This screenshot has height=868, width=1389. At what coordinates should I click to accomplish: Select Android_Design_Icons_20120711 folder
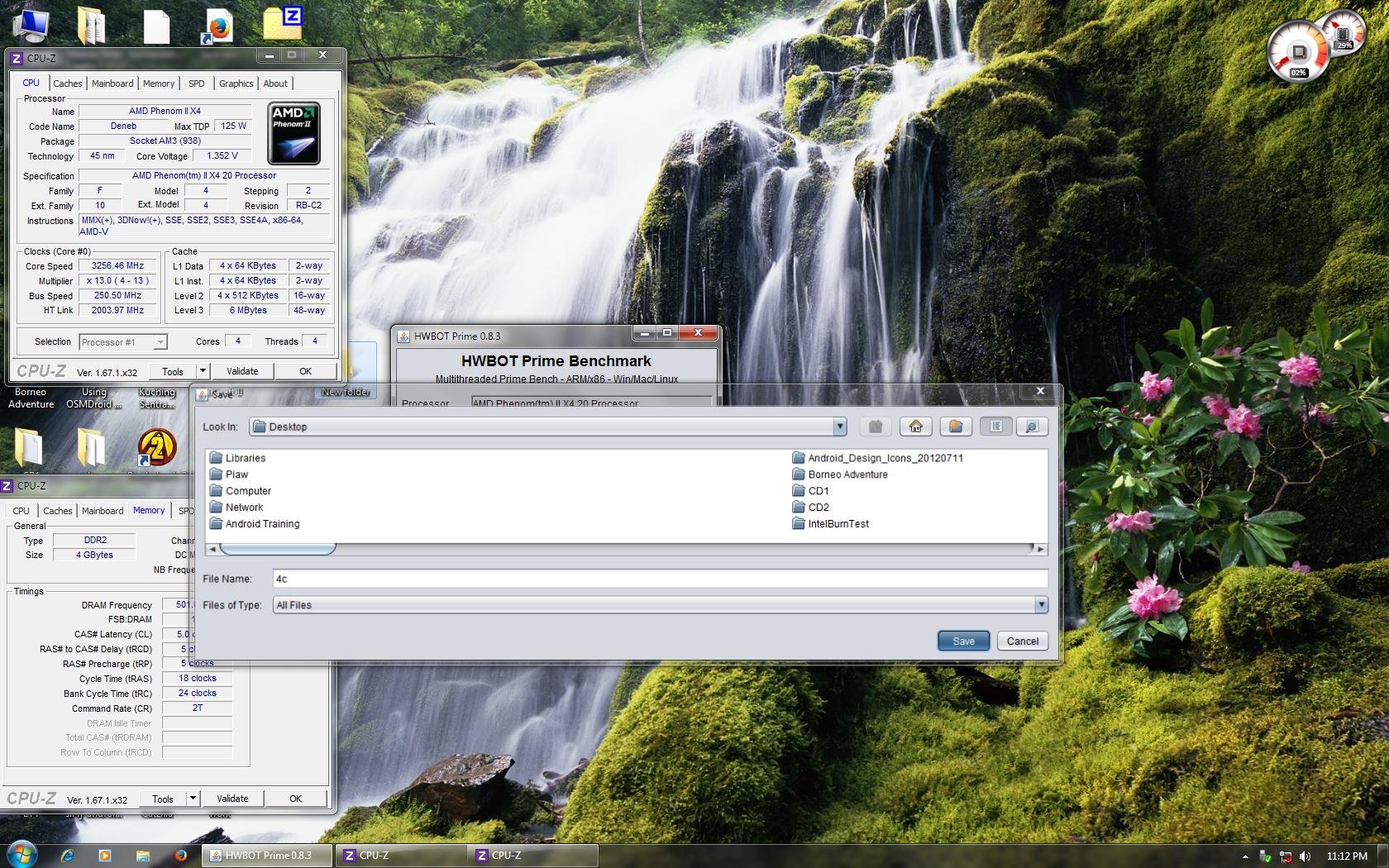point(878,458)
